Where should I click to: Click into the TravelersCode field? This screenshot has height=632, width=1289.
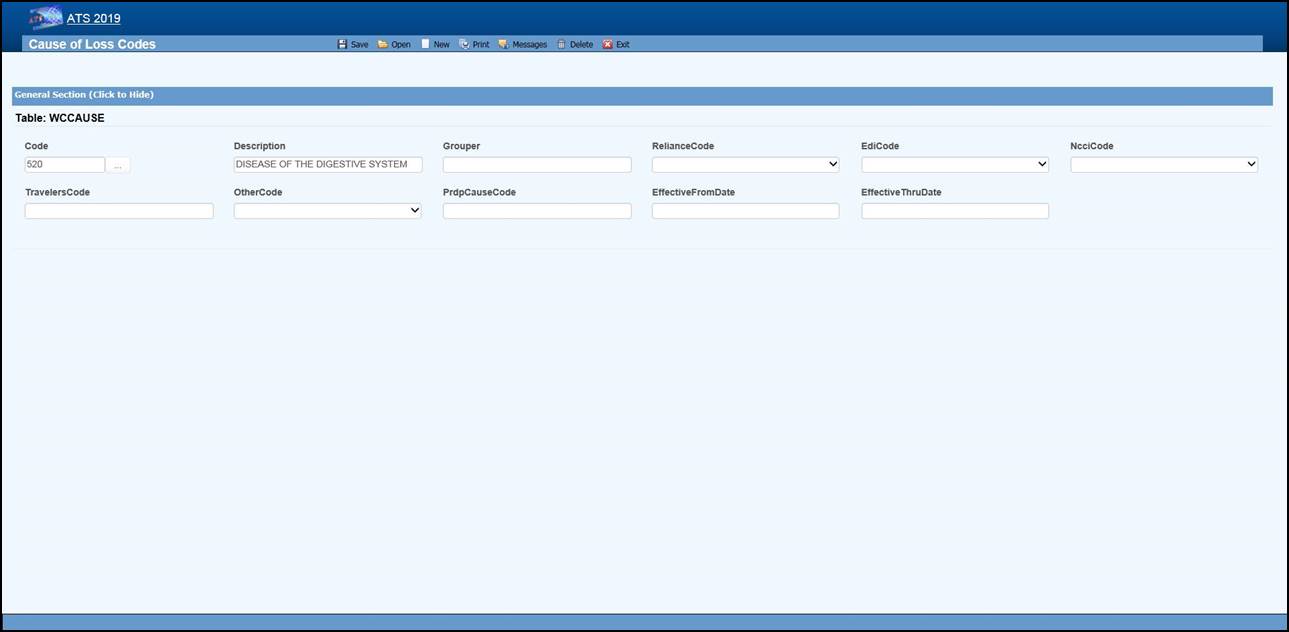coord(118,211)
